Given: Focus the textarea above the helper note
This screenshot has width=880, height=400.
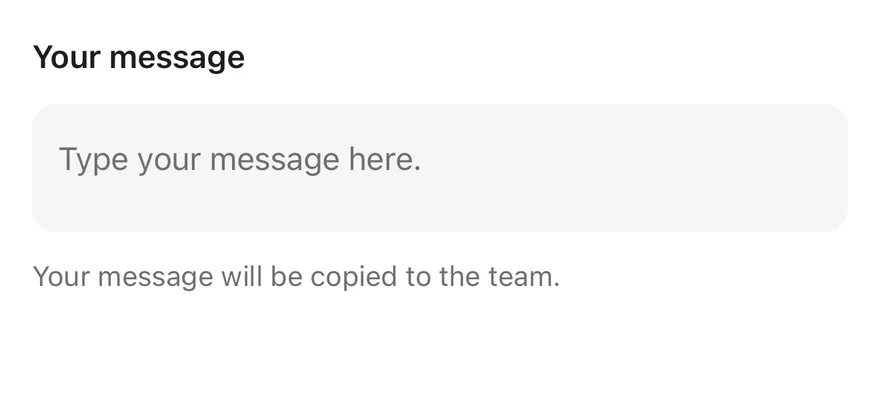Looking at the screenshot, I should click(x=439, y=168).
